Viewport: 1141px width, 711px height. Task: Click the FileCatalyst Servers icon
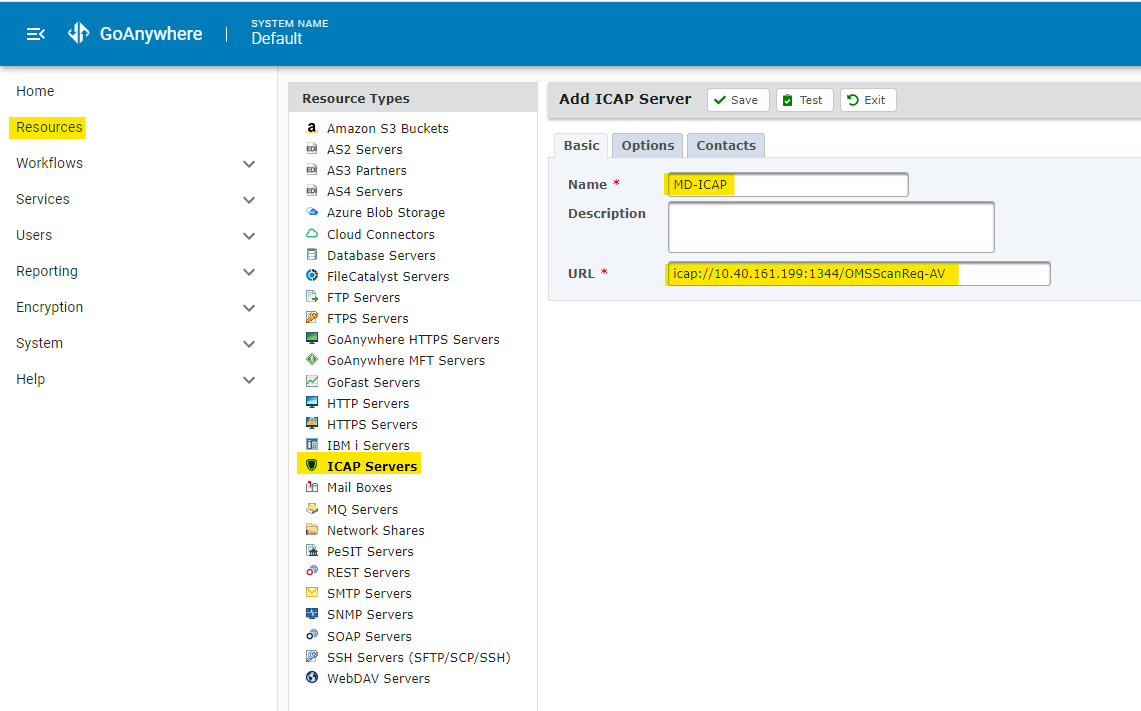[312, 276]
